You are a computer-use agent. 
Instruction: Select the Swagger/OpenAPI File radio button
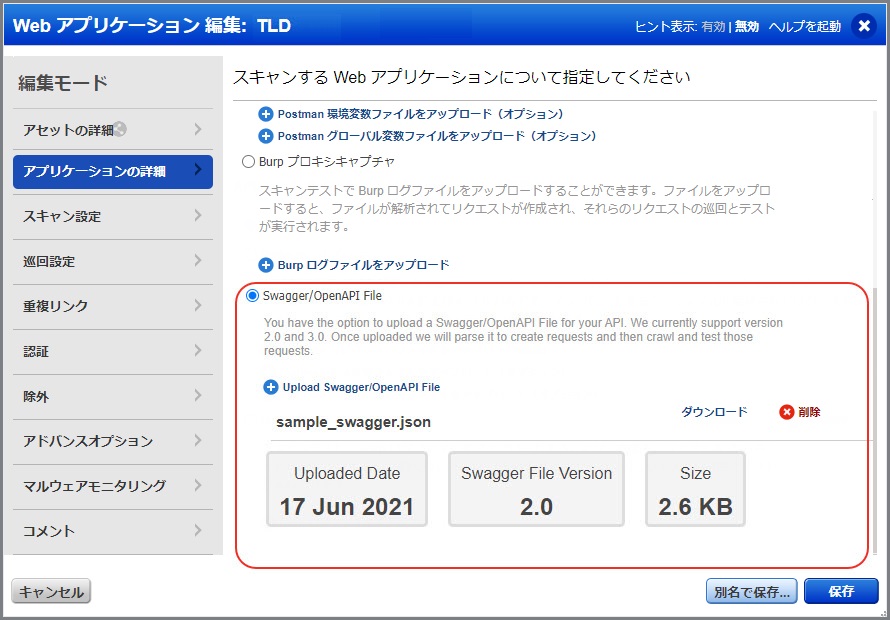pyautogui.click(x=252, y=296)
